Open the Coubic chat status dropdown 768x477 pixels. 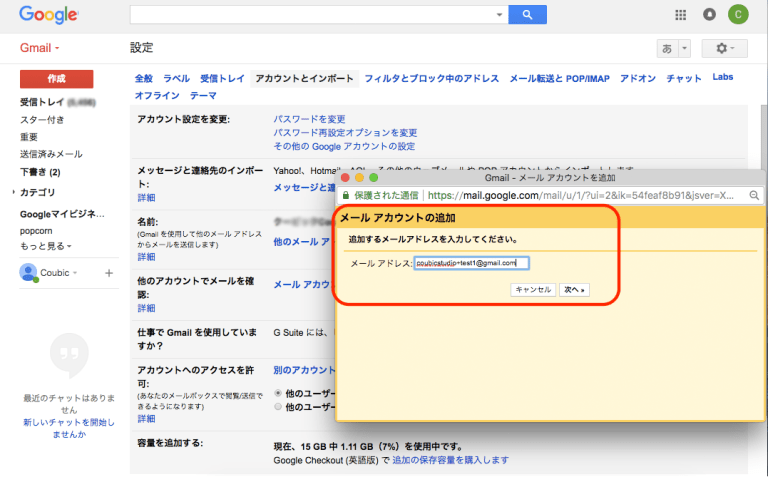75,273
